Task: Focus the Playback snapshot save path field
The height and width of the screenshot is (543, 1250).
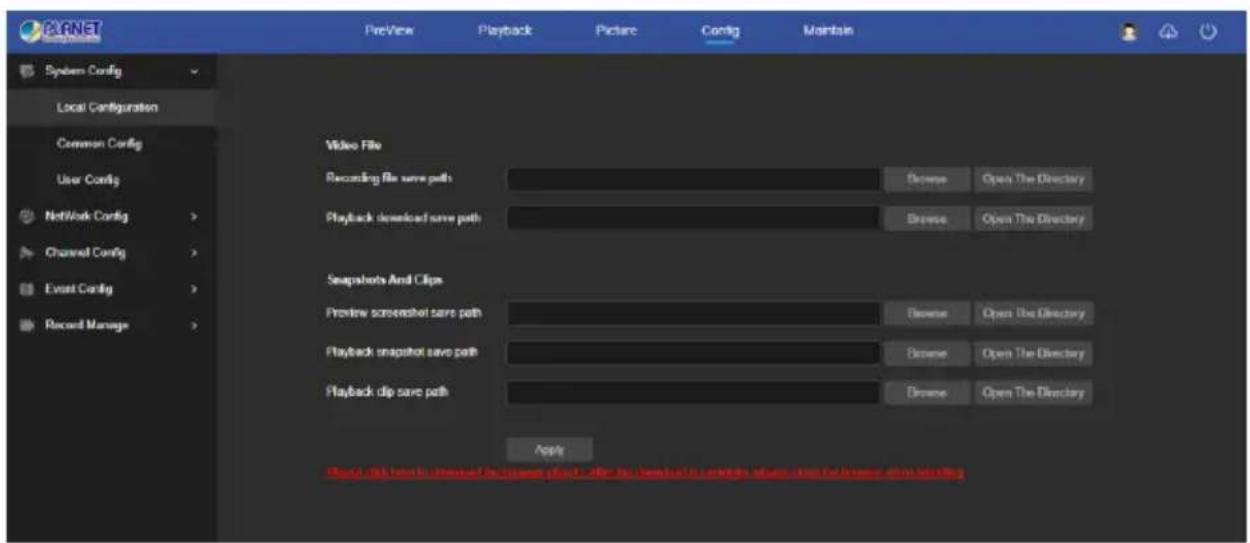Action: click(693, 354)
